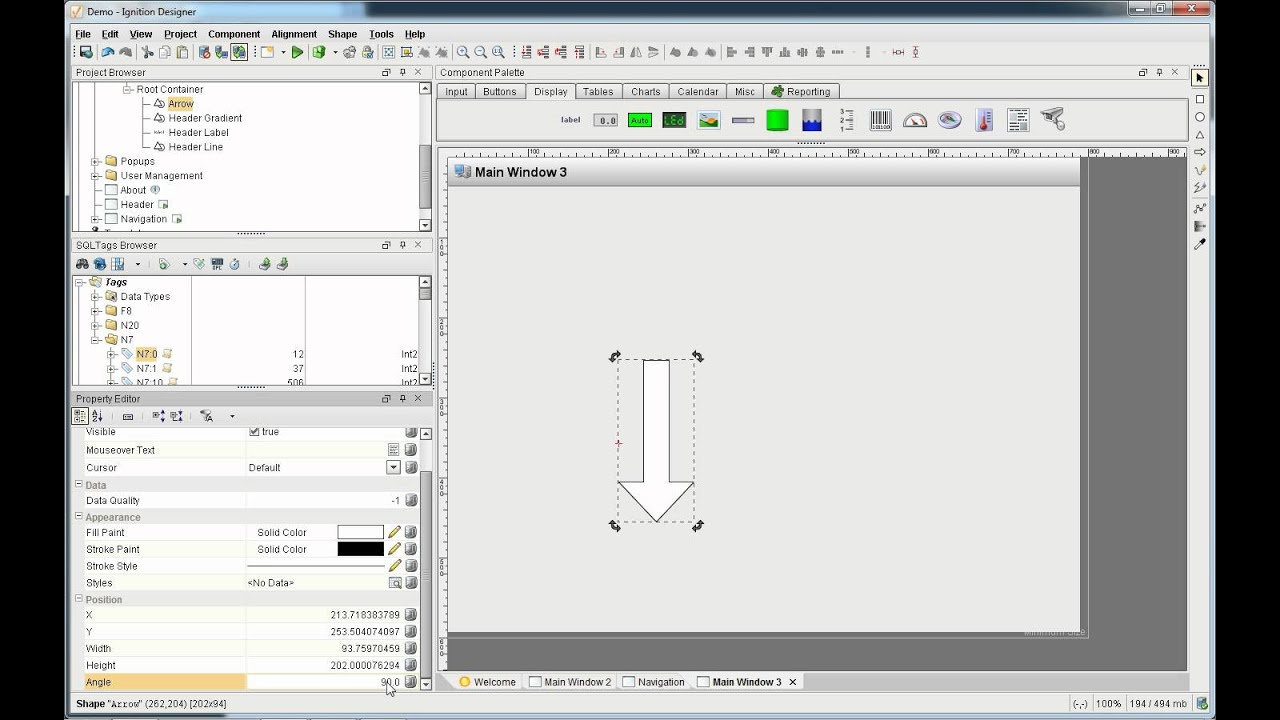Select the eyedropper tool
1280x720 pixels.
(x=1200, y=244)
